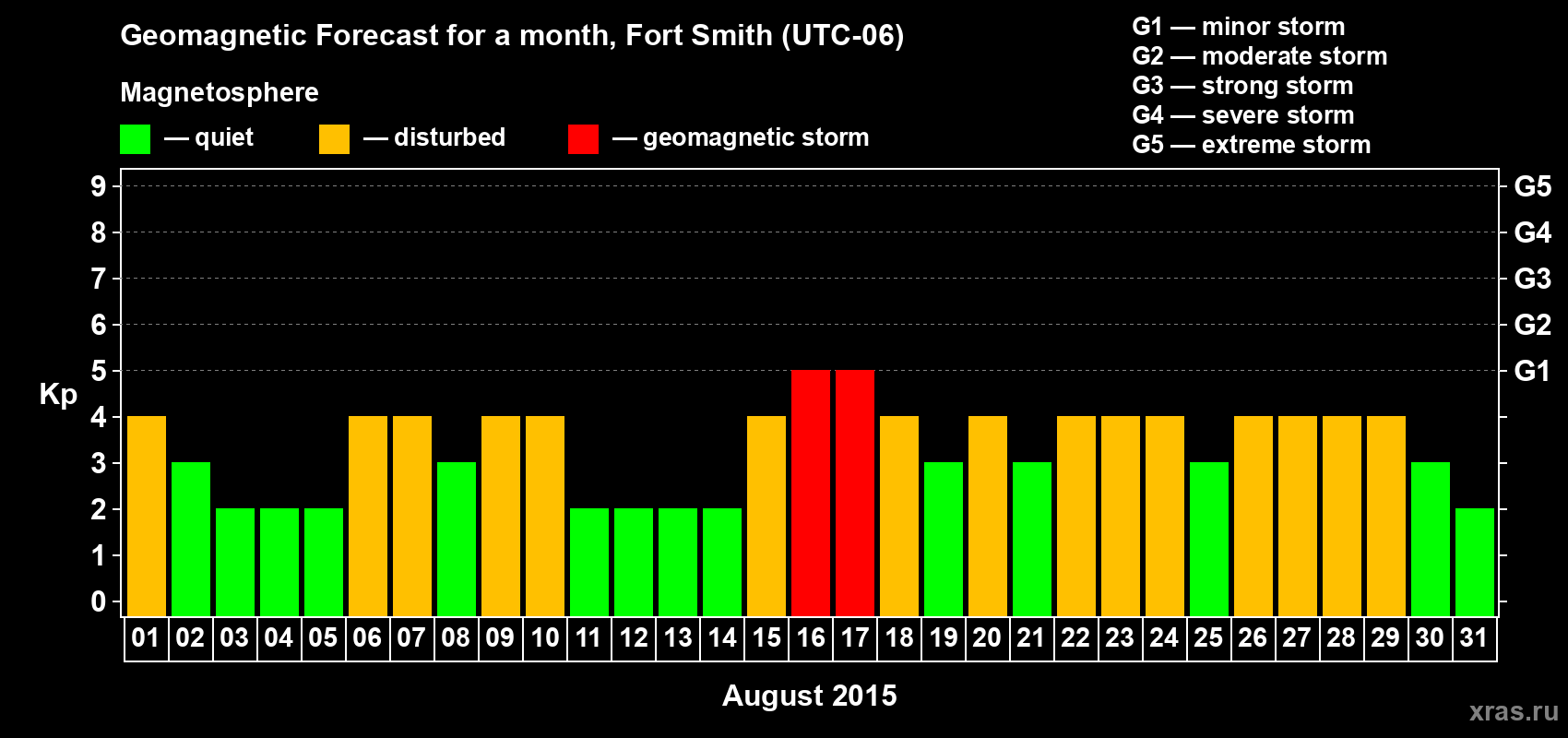Select the green bar for day 11
The width and height of the screenshot is (1568, 738).
(589, 563)
